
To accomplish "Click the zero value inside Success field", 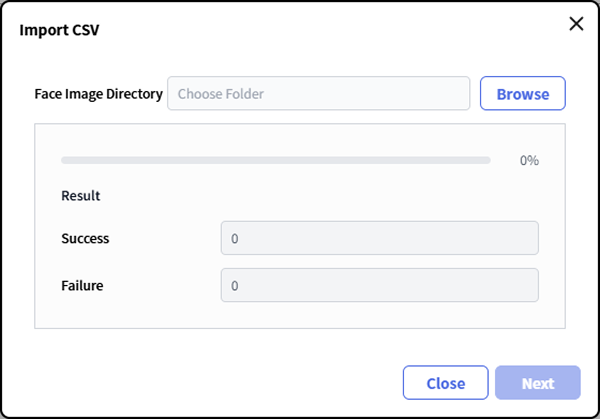I will (x=235, y=240).
